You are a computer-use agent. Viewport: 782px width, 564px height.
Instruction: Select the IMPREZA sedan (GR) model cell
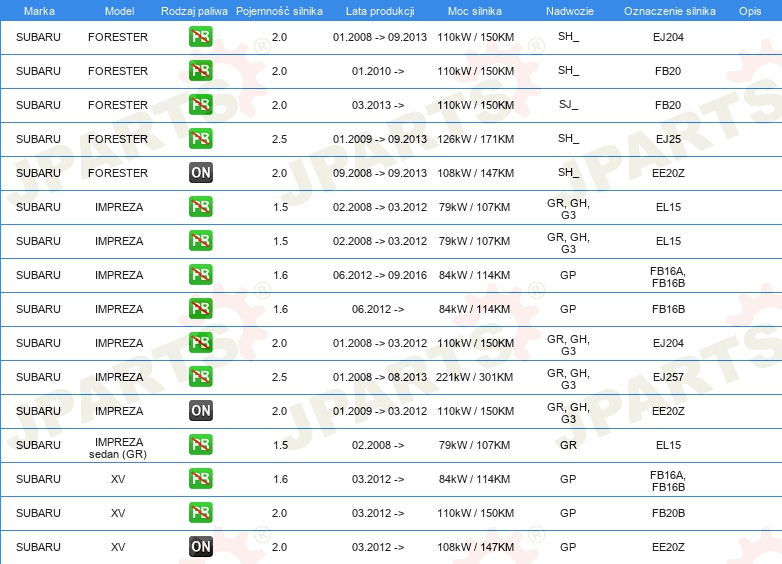point(118,445)
